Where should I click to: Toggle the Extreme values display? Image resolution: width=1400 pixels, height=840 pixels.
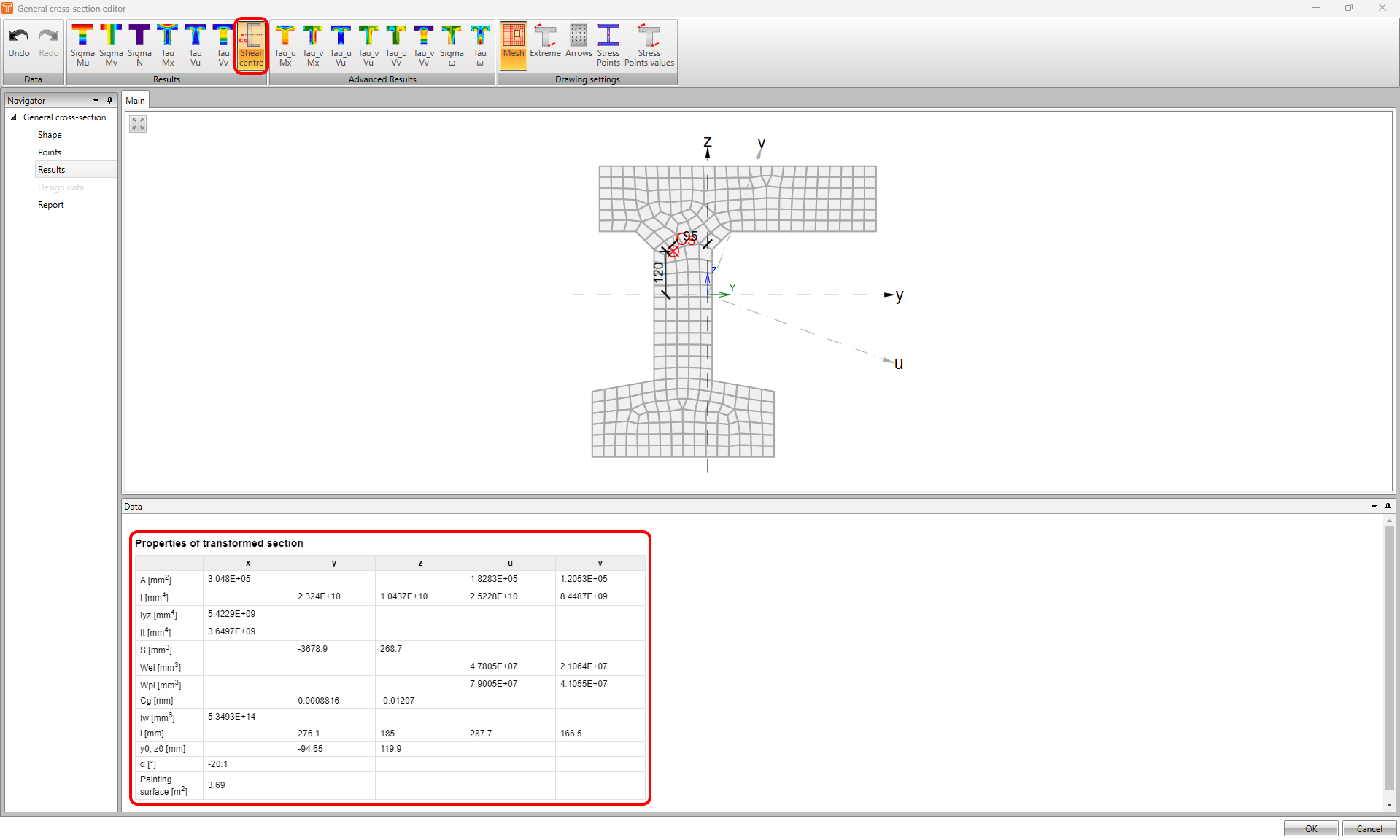click(x=545, y=44)
